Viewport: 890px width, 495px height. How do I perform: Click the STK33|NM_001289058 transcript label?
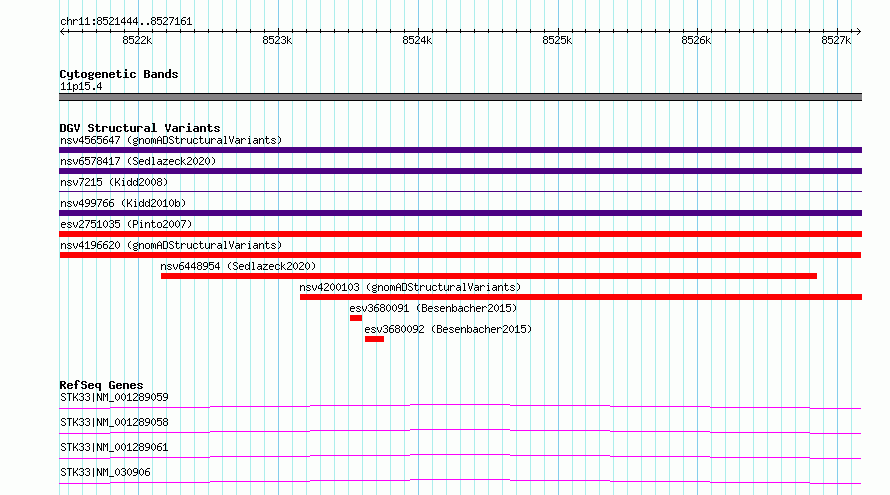[114, 422]
